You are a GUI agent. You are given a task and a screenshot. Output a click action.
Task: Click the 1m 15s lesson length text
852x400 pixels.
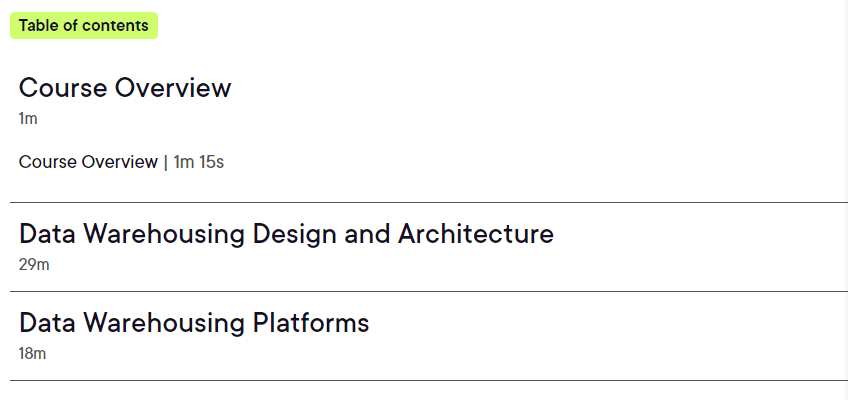(198, 162)
